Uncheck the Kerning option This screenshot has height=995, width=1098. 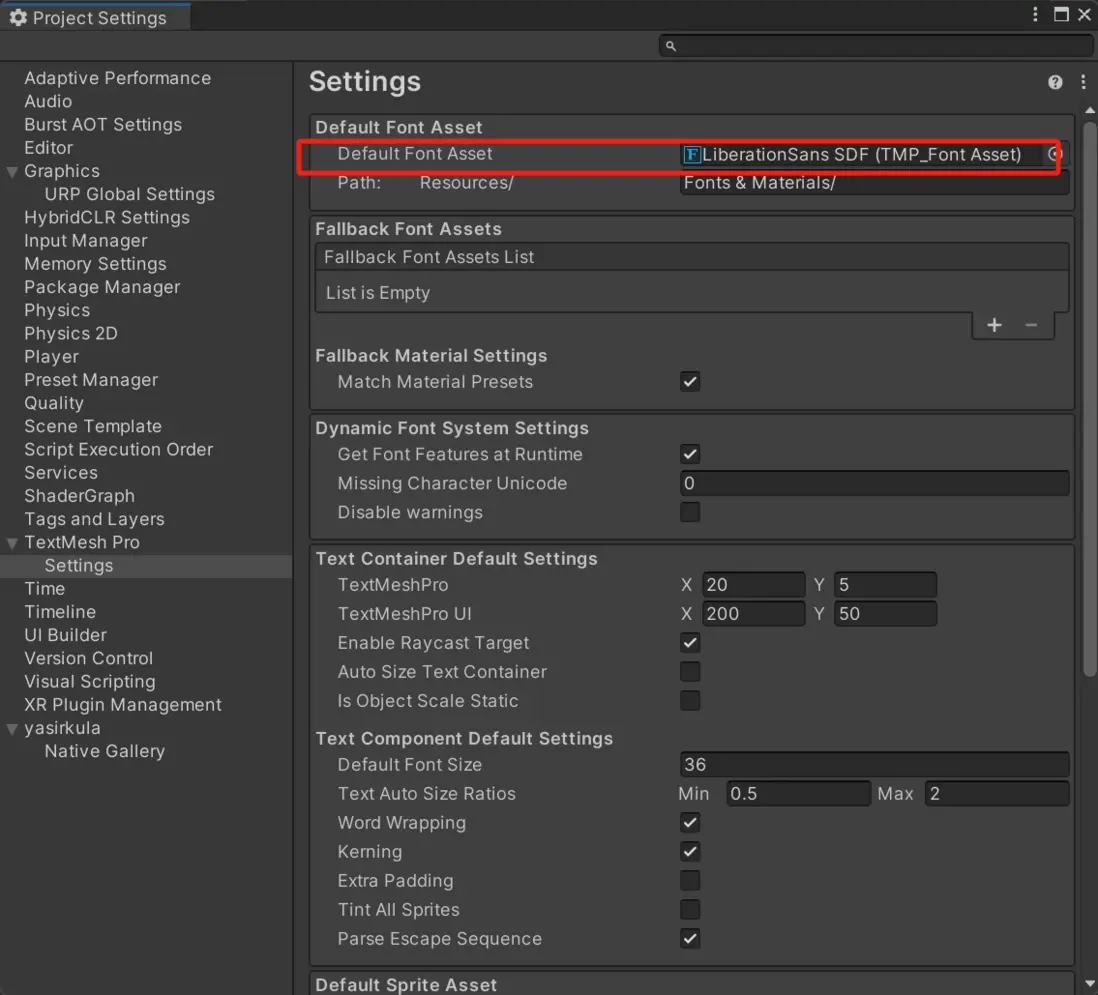(690, 852)
